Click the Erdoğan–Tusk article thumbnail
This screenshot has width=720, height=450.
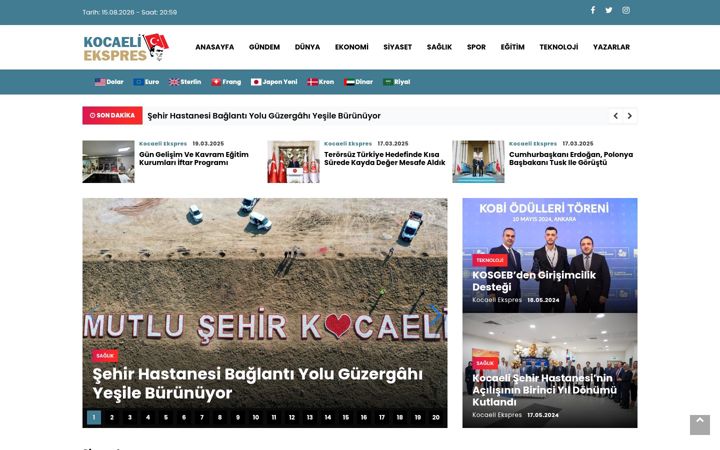(478, 162)
